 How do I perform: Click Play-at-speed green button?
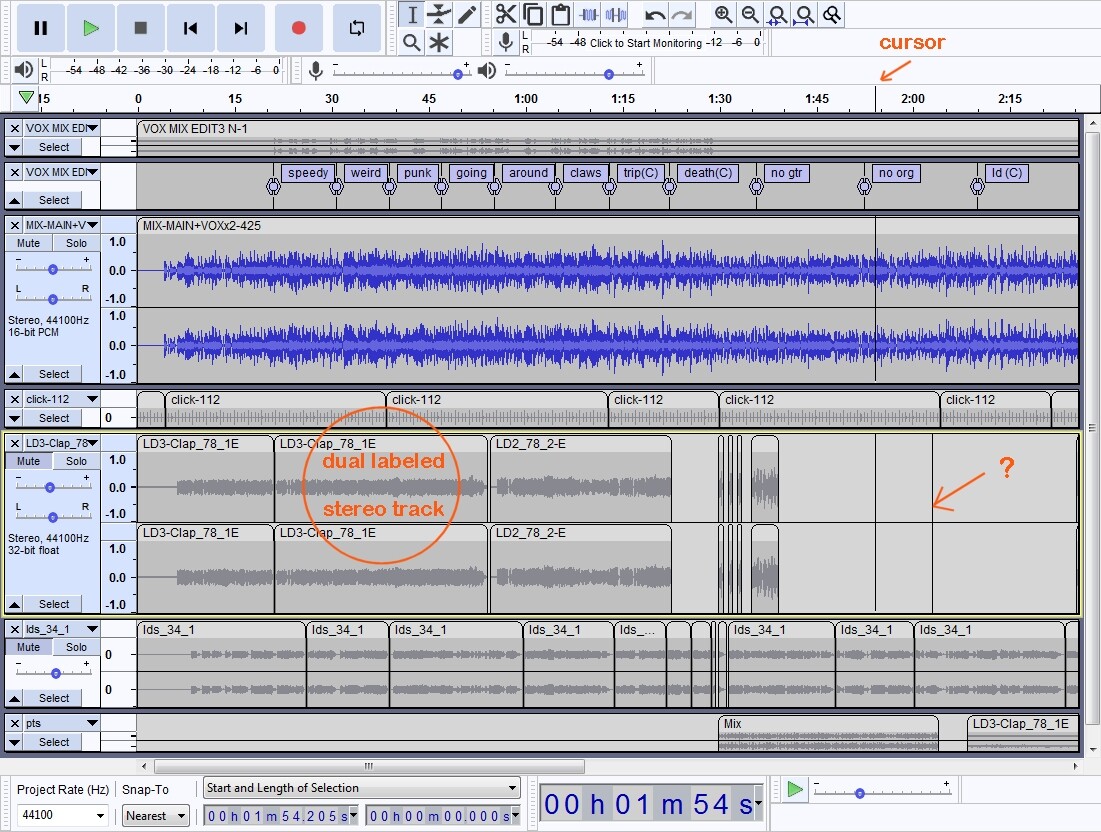795,789
